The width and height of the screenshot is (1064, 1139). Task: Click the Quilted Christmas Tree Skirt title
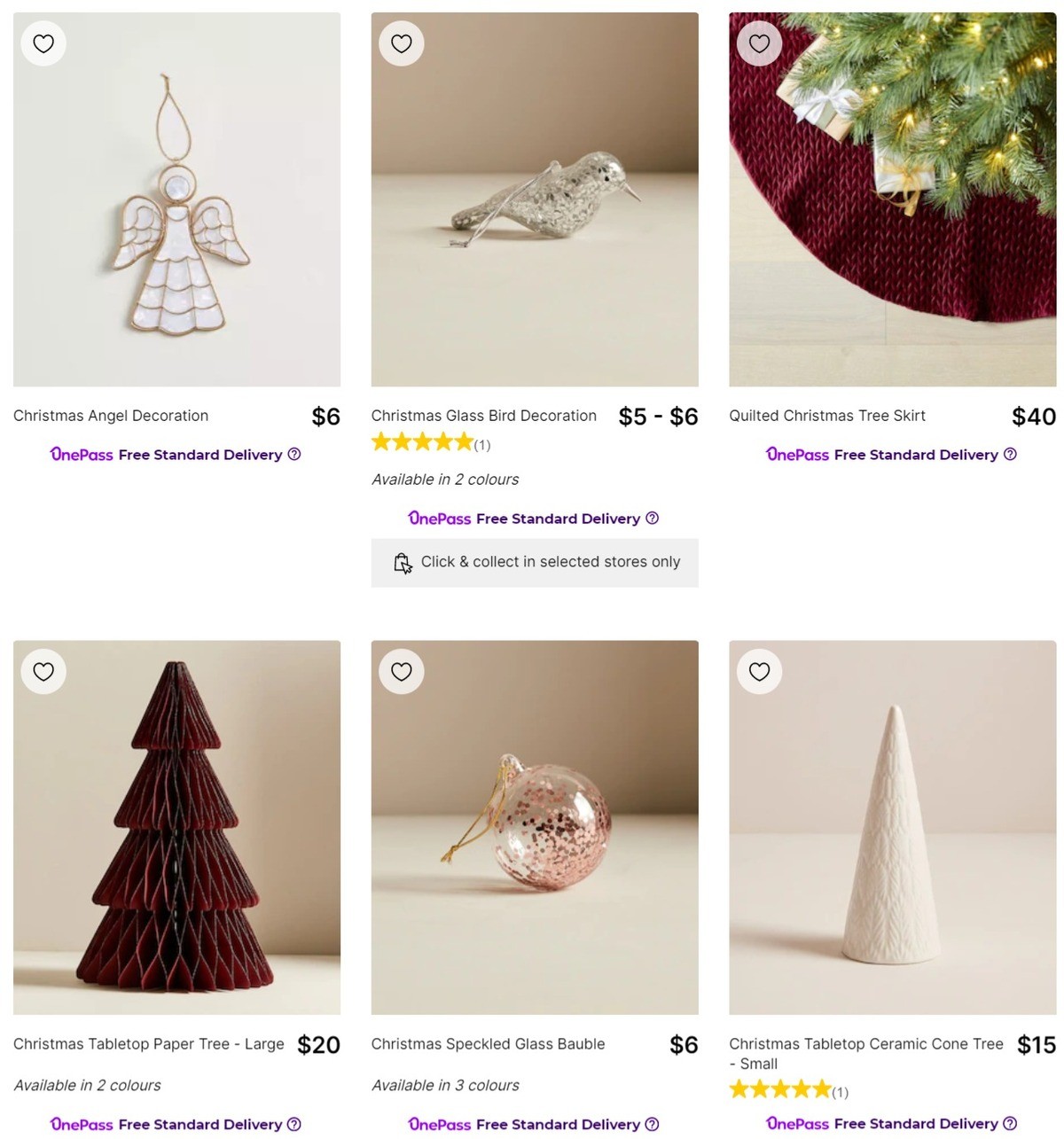click(x=827, y=416)
